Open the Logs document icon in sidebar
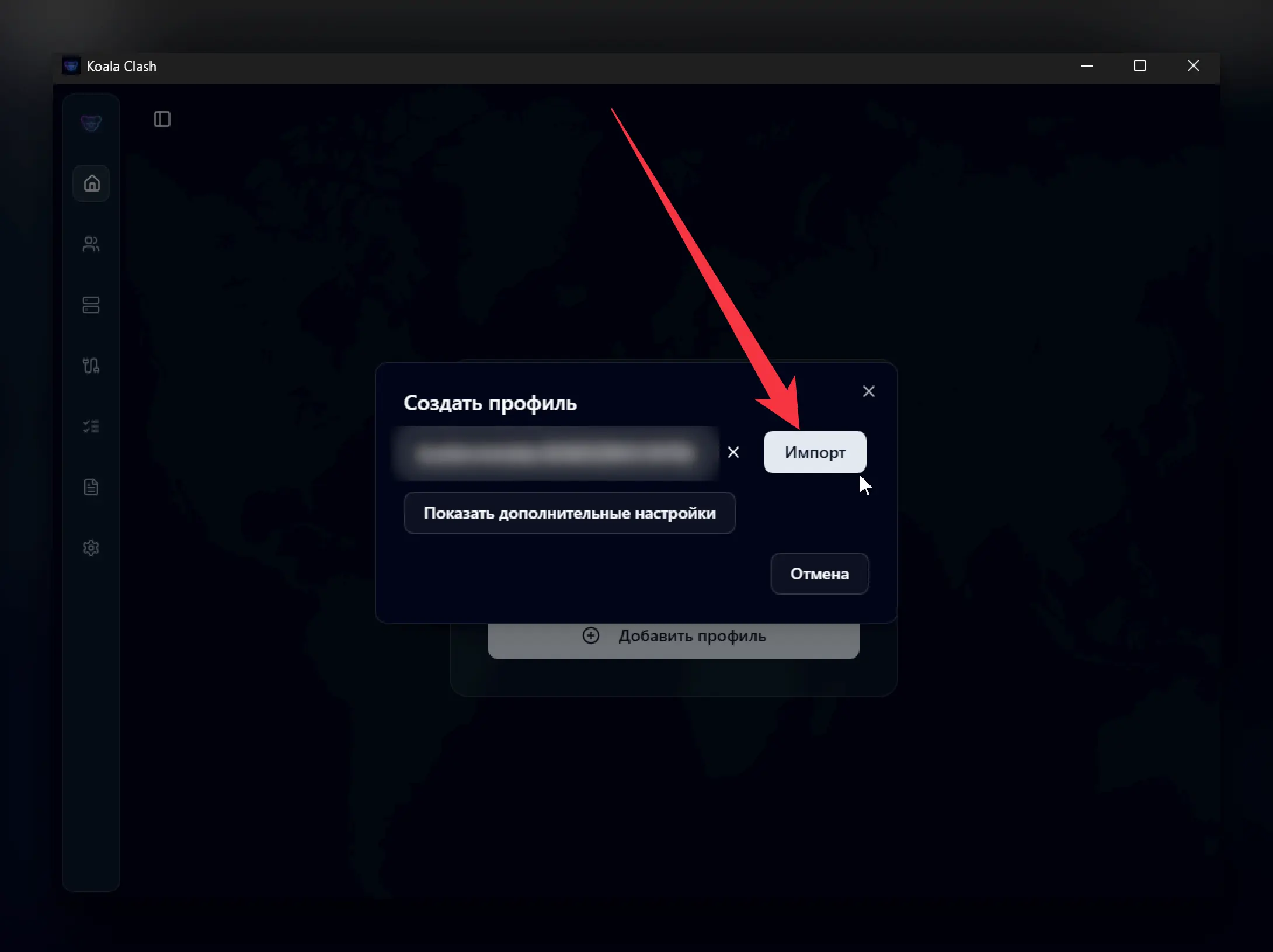 pos(91,487)
